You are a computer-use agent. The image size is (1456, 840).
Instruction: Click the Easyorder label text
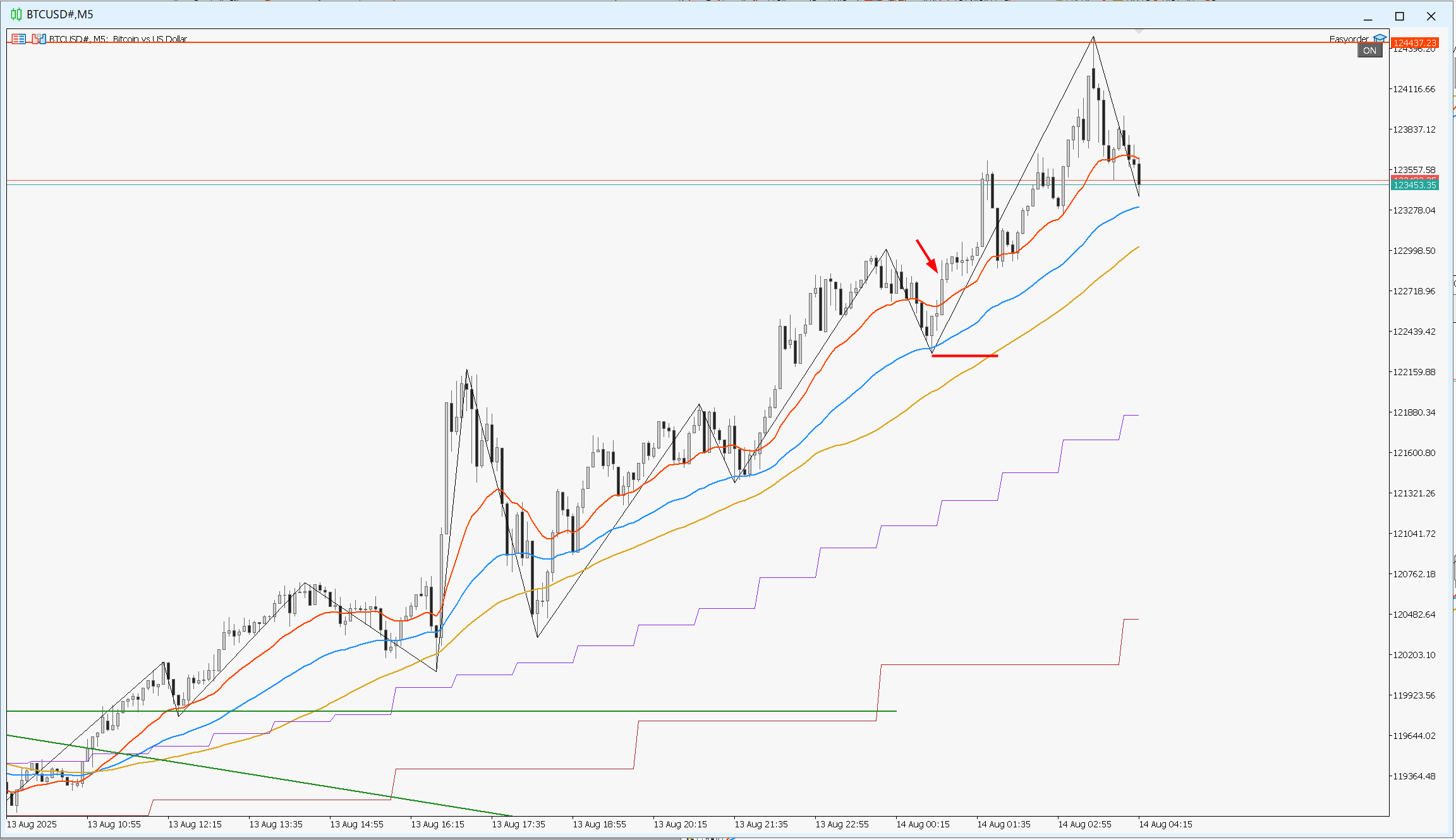[1349, 39]
